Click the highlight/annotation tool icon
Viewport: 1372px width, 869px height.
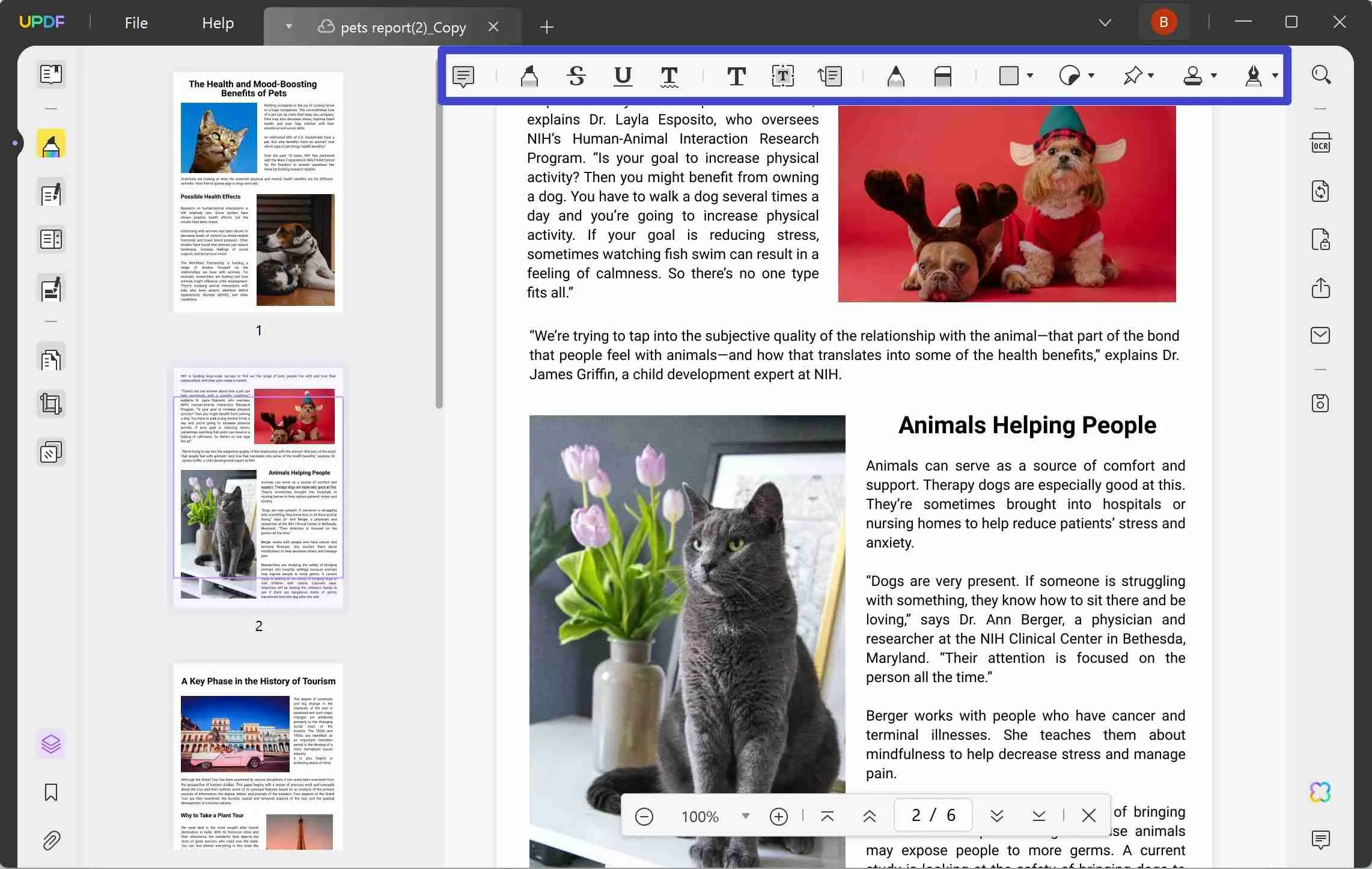[527, 75]
